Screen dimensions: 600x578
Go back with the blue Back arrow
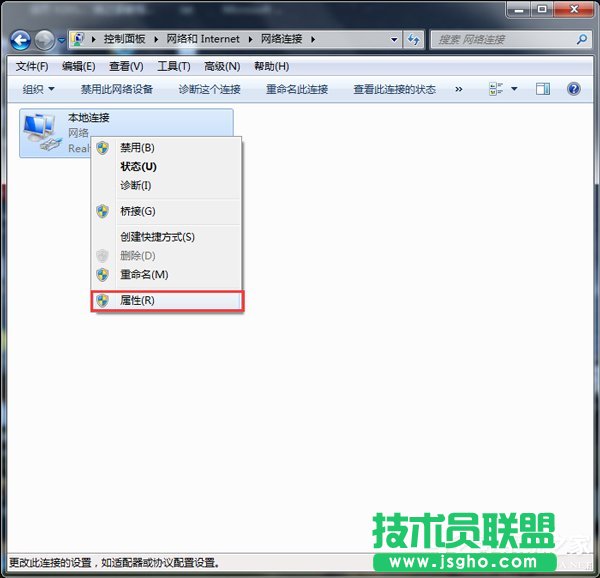click(20, 40)
